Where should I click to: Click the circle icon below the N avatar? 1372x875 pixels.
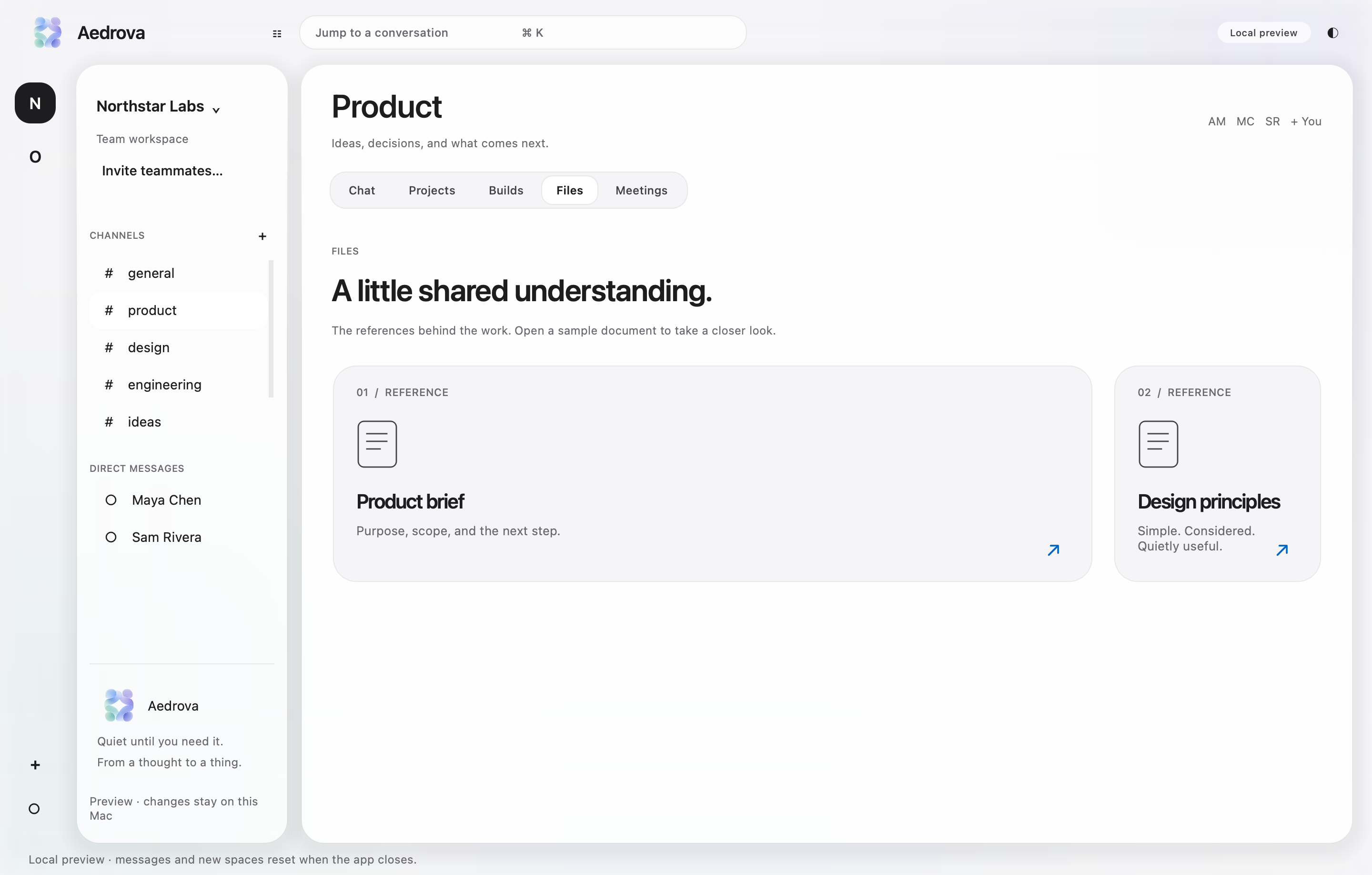35,157
